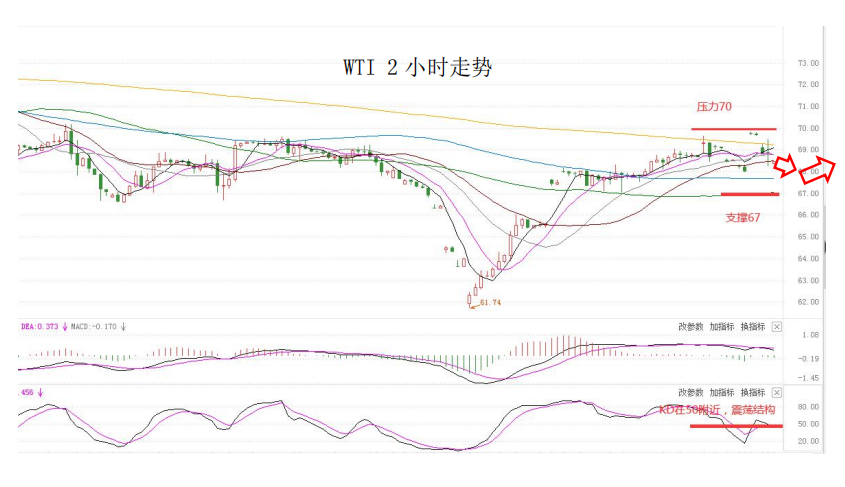Screen dimensions: 845x487
Task: Click 换指标 in the MACD panel
Action: [753, 326]
